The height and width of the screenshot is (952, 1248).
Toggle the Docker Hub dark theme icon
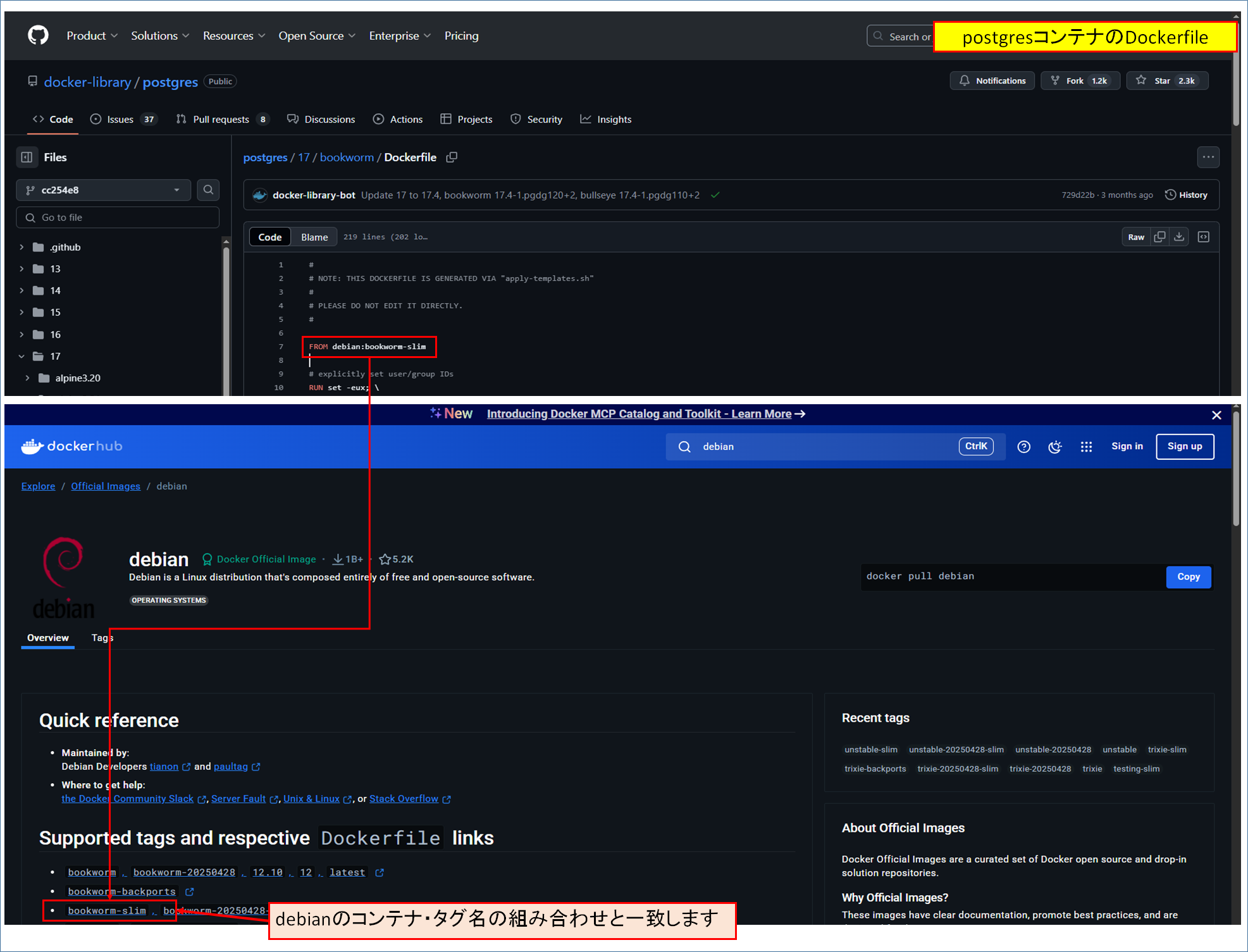[1054, 447]
